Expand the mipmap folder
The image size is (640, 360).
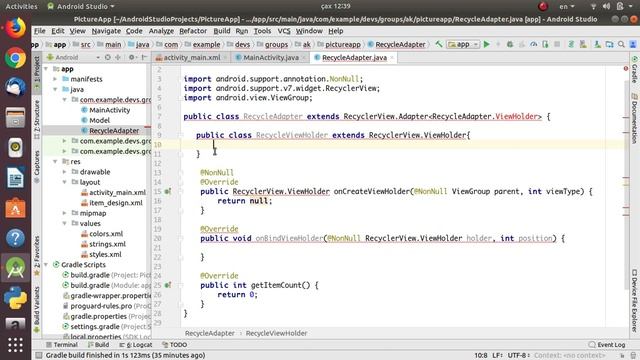coord(64,213)
